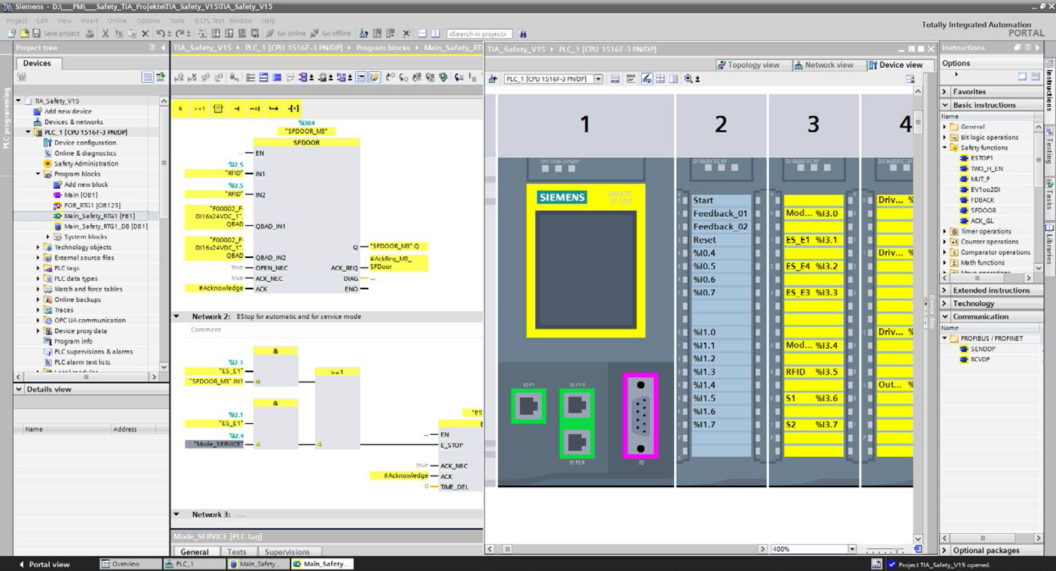This screenshot has width=1056, height=571.
Task: Click the Go offline button
Action: (331, 33)
